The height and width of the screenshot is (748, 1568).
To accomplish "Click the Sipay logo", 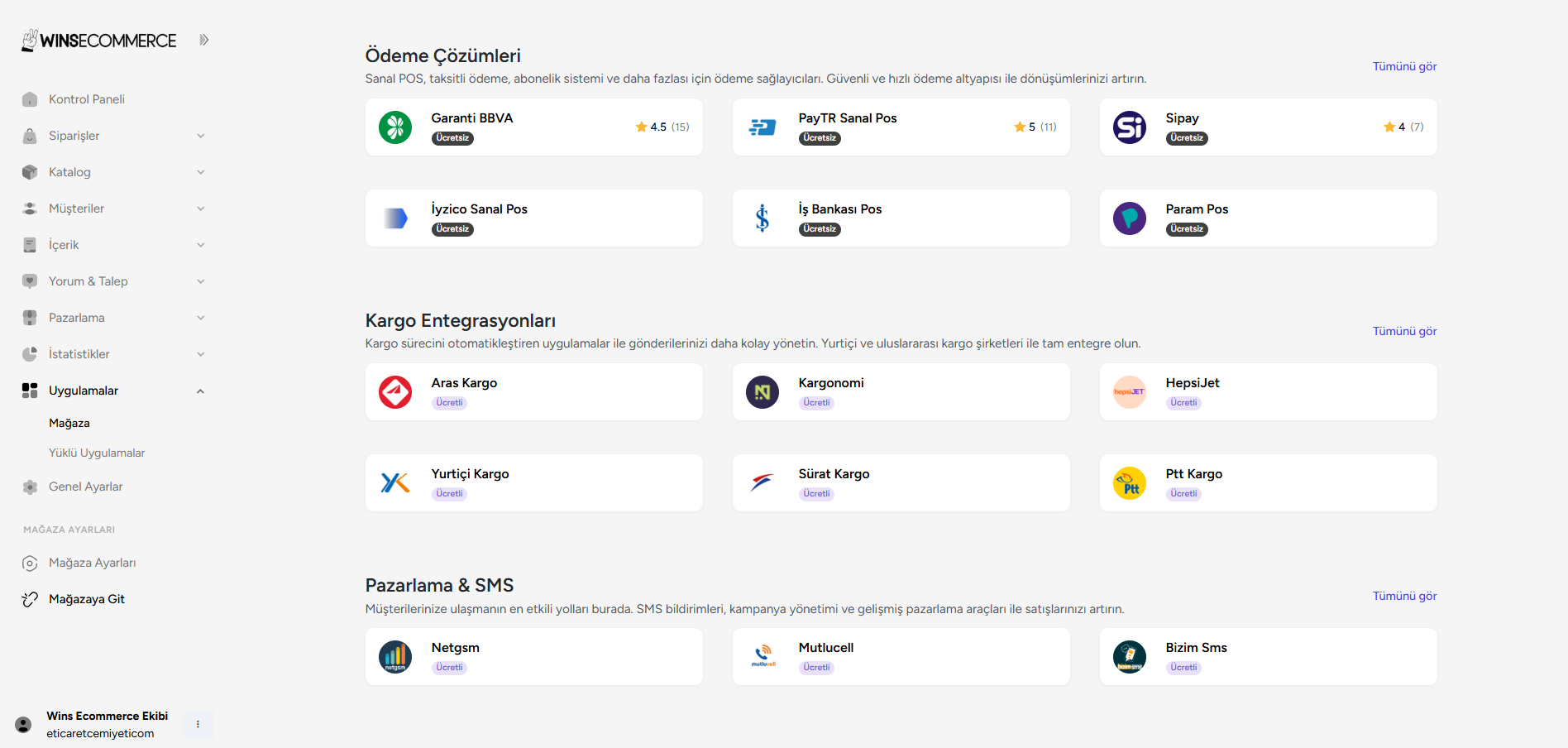I will pos(1130,127).
